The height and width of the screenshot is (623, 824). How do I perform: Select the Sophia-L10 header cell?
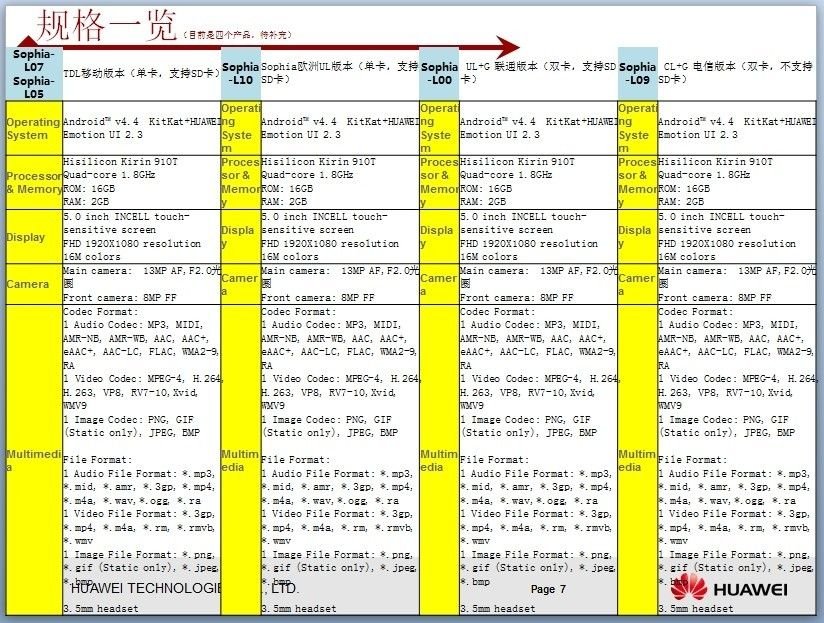241,74
